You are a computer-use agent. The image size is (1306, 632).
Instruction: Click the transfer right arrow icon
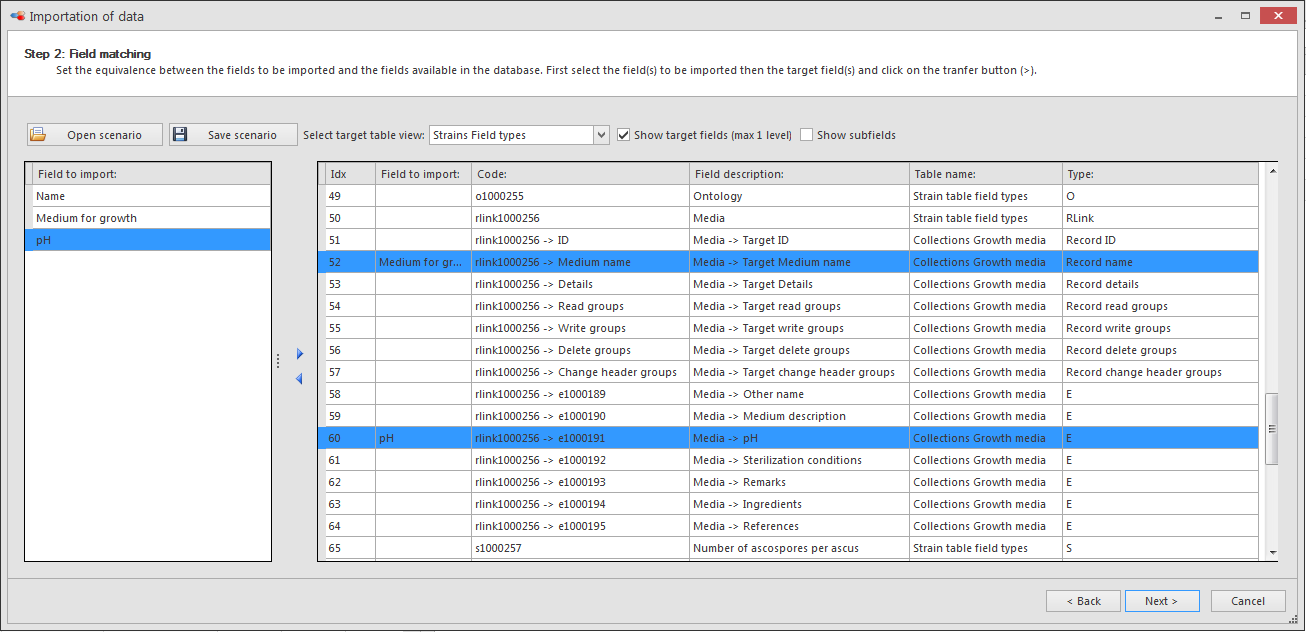click(x=300, y=354)
